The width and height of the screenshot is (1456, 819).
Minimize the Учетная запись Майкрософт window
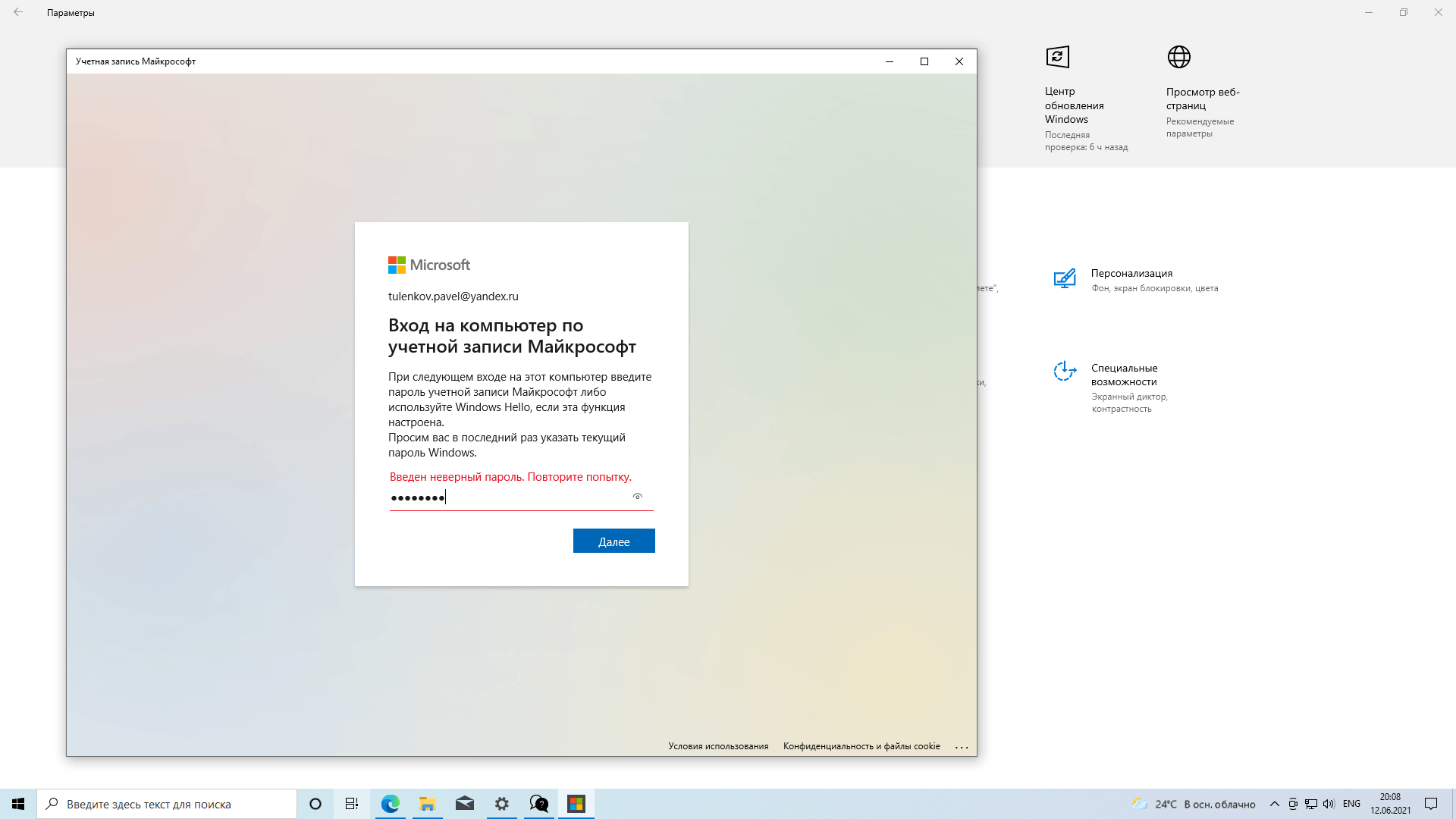(x=890, y=61)
